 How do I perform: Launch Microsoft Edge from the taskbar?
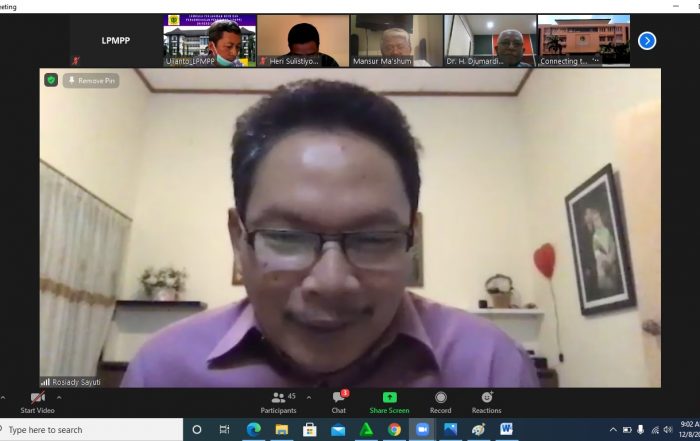coord(254,430)
